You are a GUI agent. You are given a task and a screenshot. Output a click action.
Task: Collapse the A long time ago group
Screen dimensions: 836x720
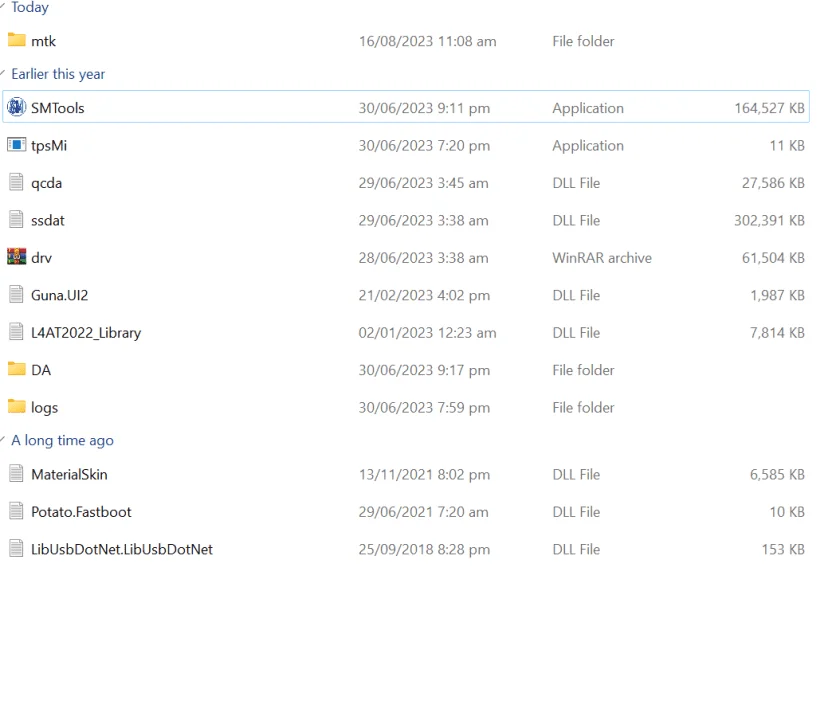(x=3, y=439)
